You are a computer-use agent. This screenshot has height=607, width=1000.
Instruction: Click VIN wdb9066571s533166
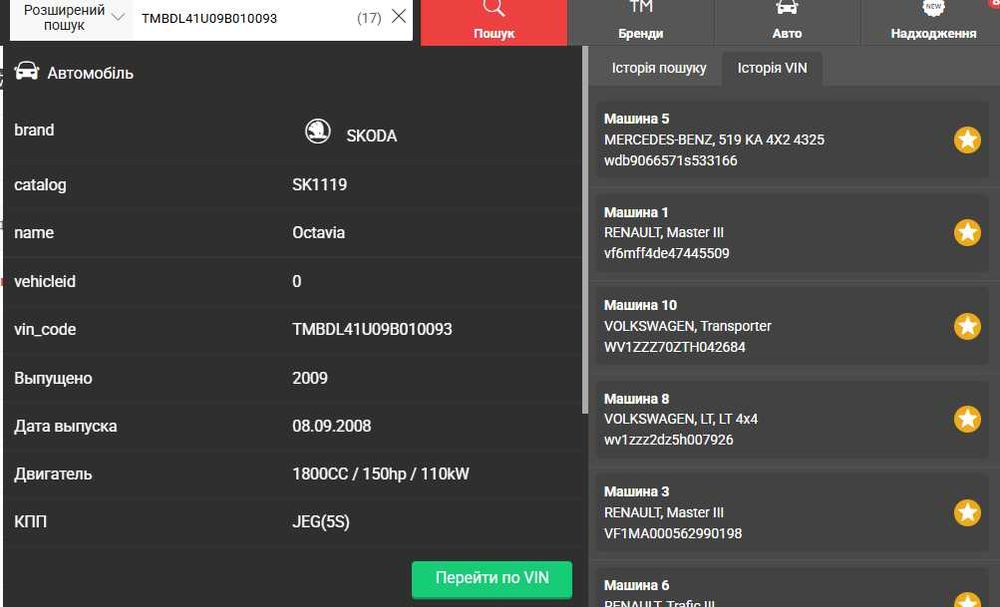[670, 161]
